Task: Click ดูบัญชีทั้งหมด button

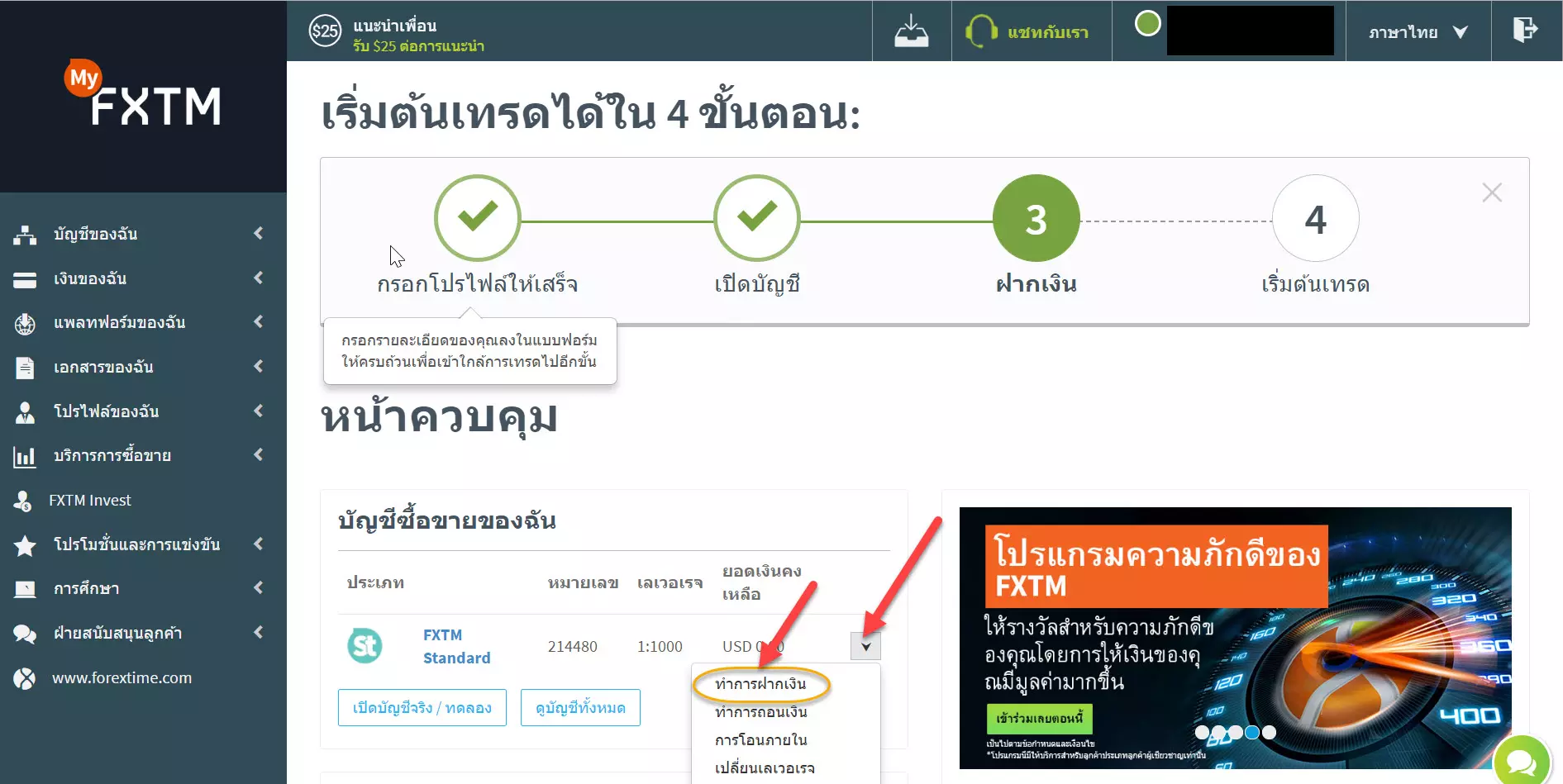Action: (x=580, y=708)
